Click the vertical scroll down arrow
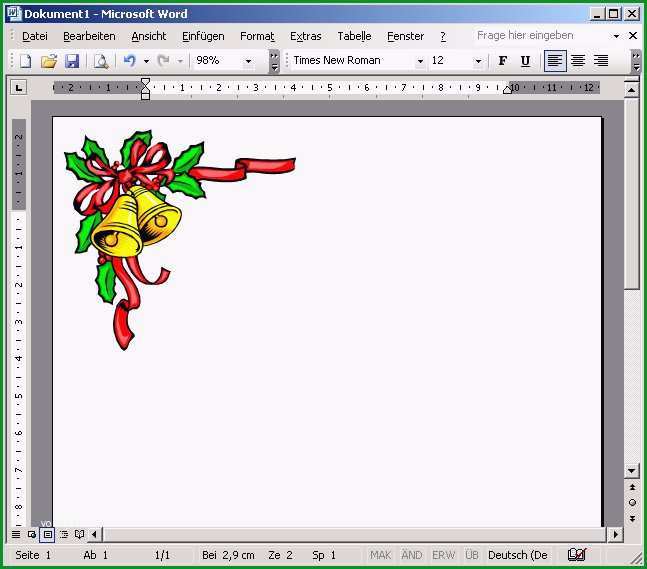 tap(631, 470)
